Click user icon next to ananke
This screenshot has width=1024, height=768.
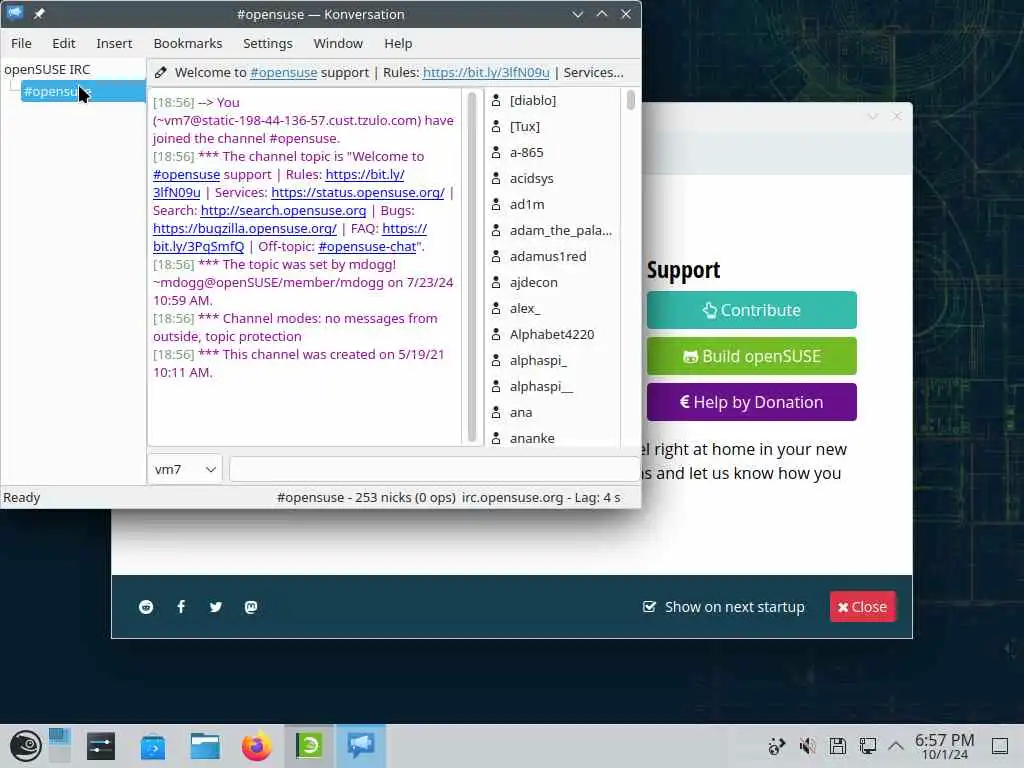click(496, 438)
